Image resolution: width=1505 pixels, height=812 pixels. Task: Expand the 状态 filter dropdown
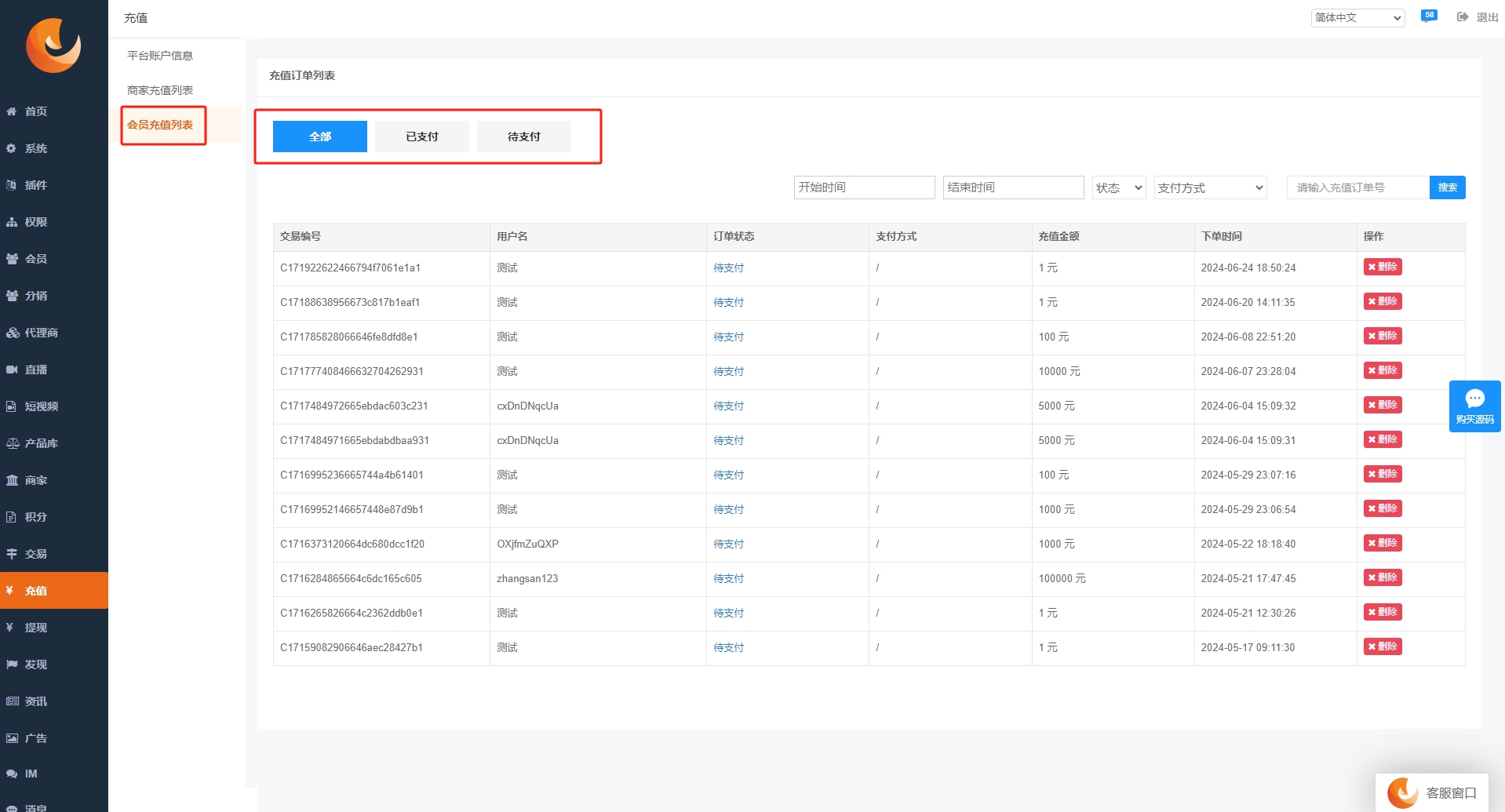[1119, 188]
